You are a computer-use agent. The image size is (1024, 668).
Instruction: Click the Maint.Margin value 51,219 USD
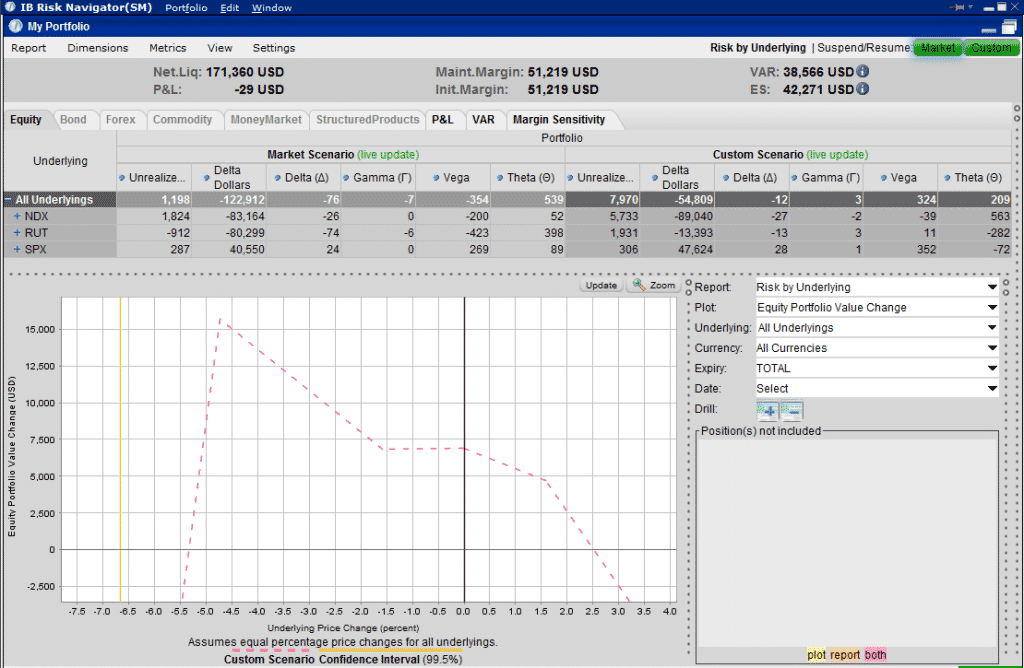[563, 72]
